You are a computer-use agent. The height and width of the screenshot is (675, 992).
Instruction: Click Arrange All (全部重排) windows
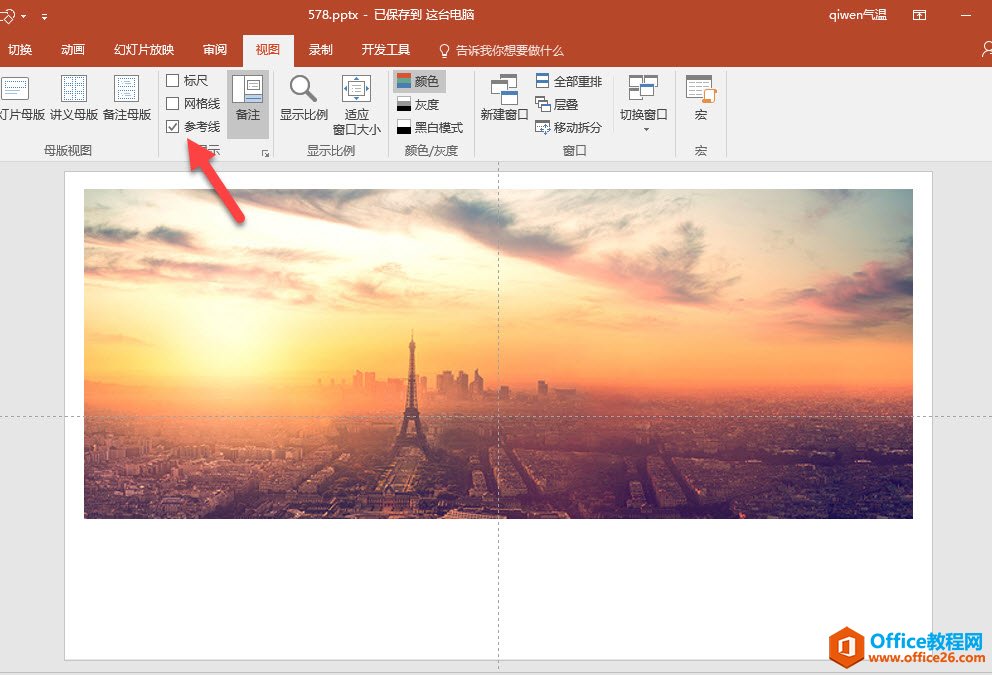pos(568,81)
